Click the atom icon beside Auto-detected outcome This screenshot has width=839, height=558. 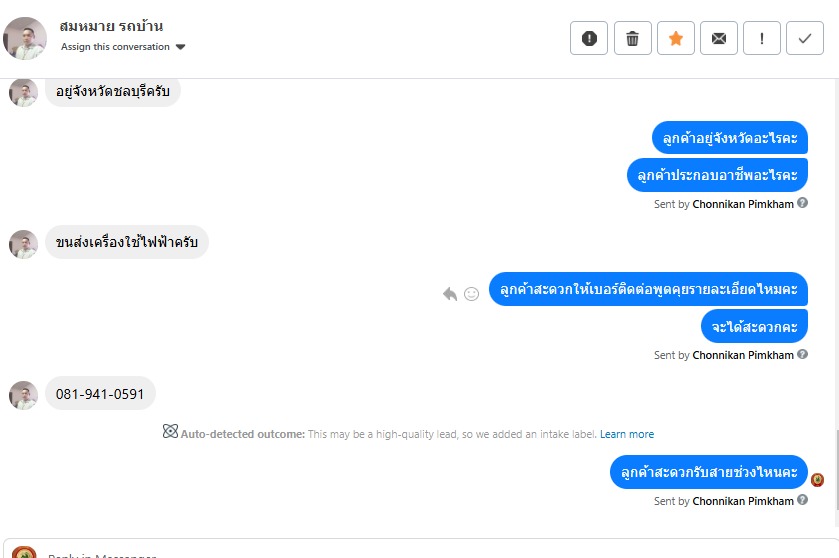click(x=170, y=432)
